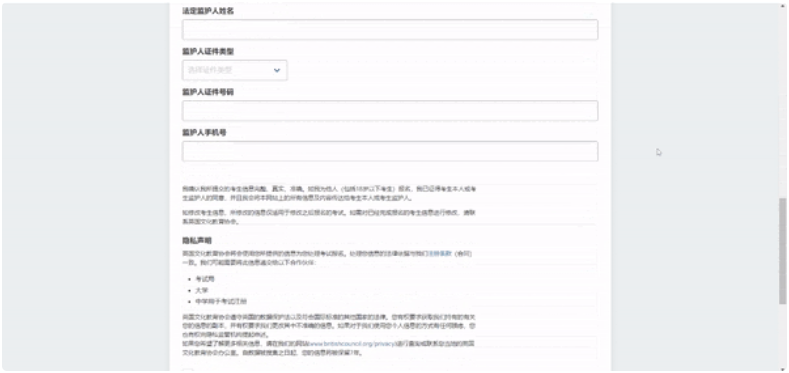The height and width of the screenshot is (373, 789).
Task: Click the 考试局 bullet item
Action: click(x=205, y=279)
